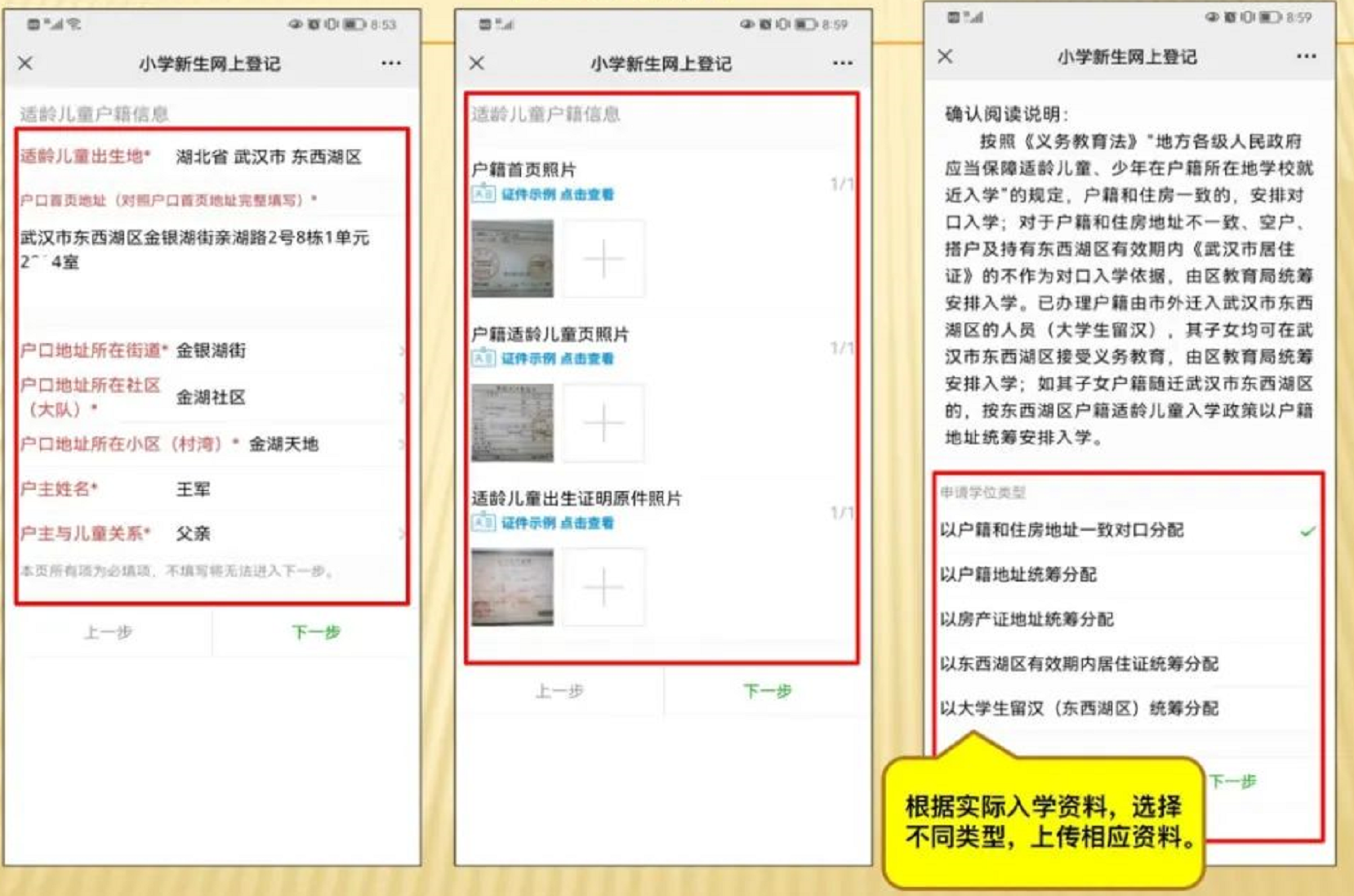Tap the battery icon in the left phone status bar
The image size is (1354, 896).
pyautogui.click(x=354, y=25)
